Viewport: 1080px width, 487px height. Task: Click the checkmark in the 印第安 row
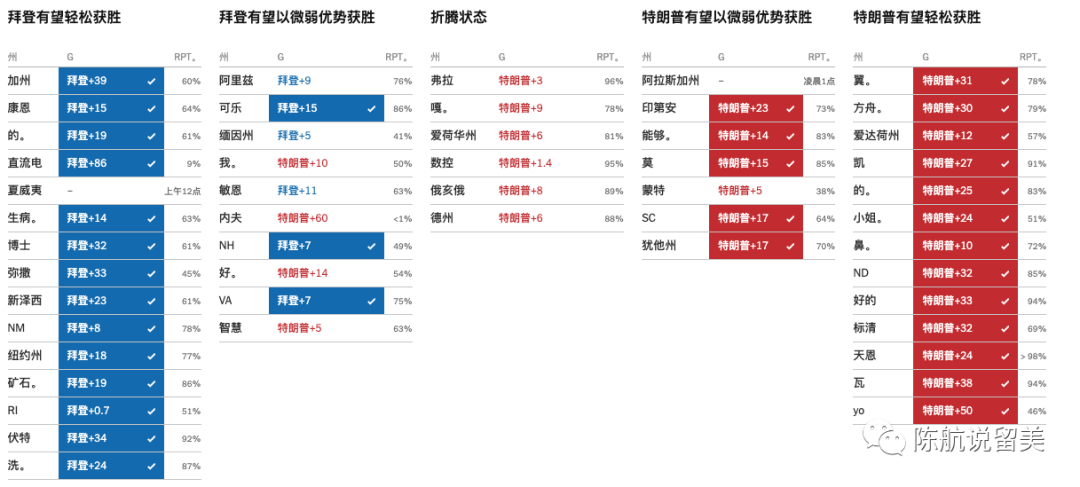791,108
